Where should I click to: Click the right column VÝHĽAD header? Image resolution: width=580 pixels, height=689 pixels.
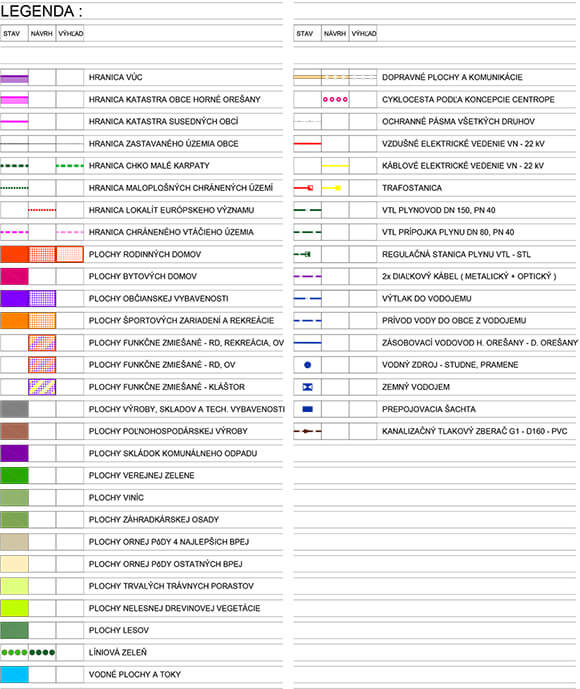click(364, 33)
